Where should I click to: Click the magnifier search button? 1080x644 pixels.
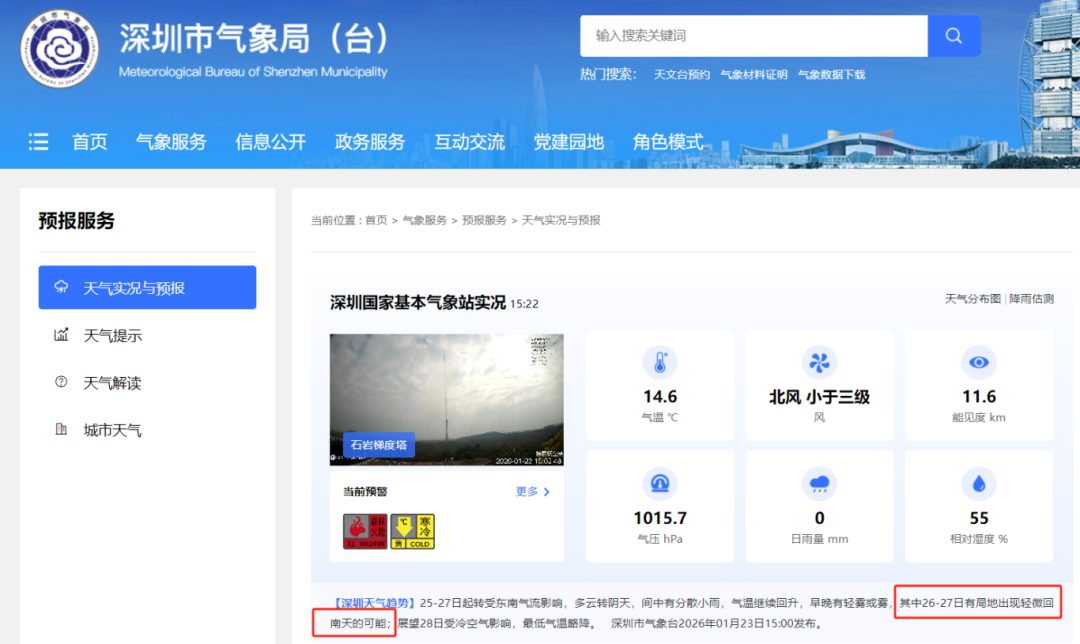click(953, 36)
